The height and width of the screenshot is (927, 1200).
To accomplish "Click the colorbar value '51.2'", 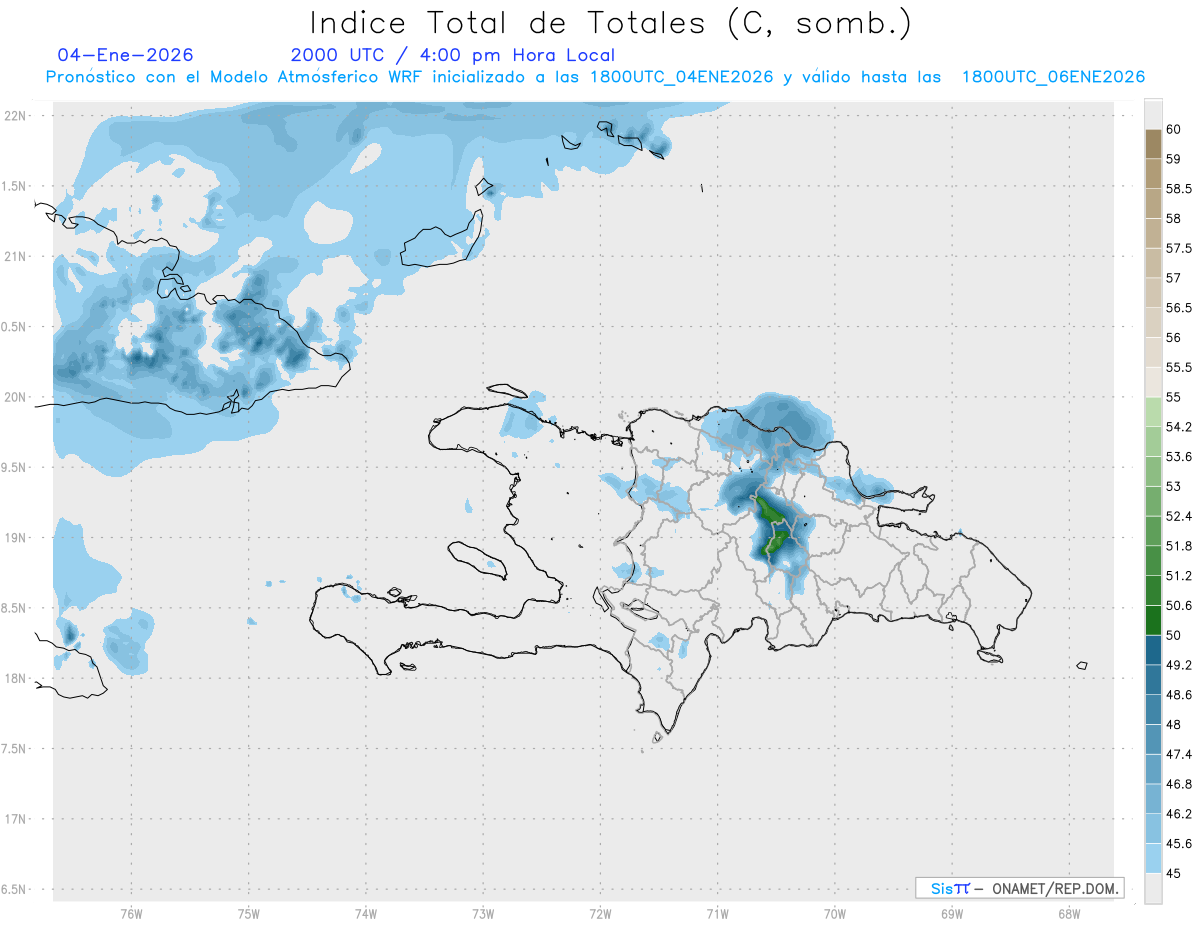I will coord(1178,575).
